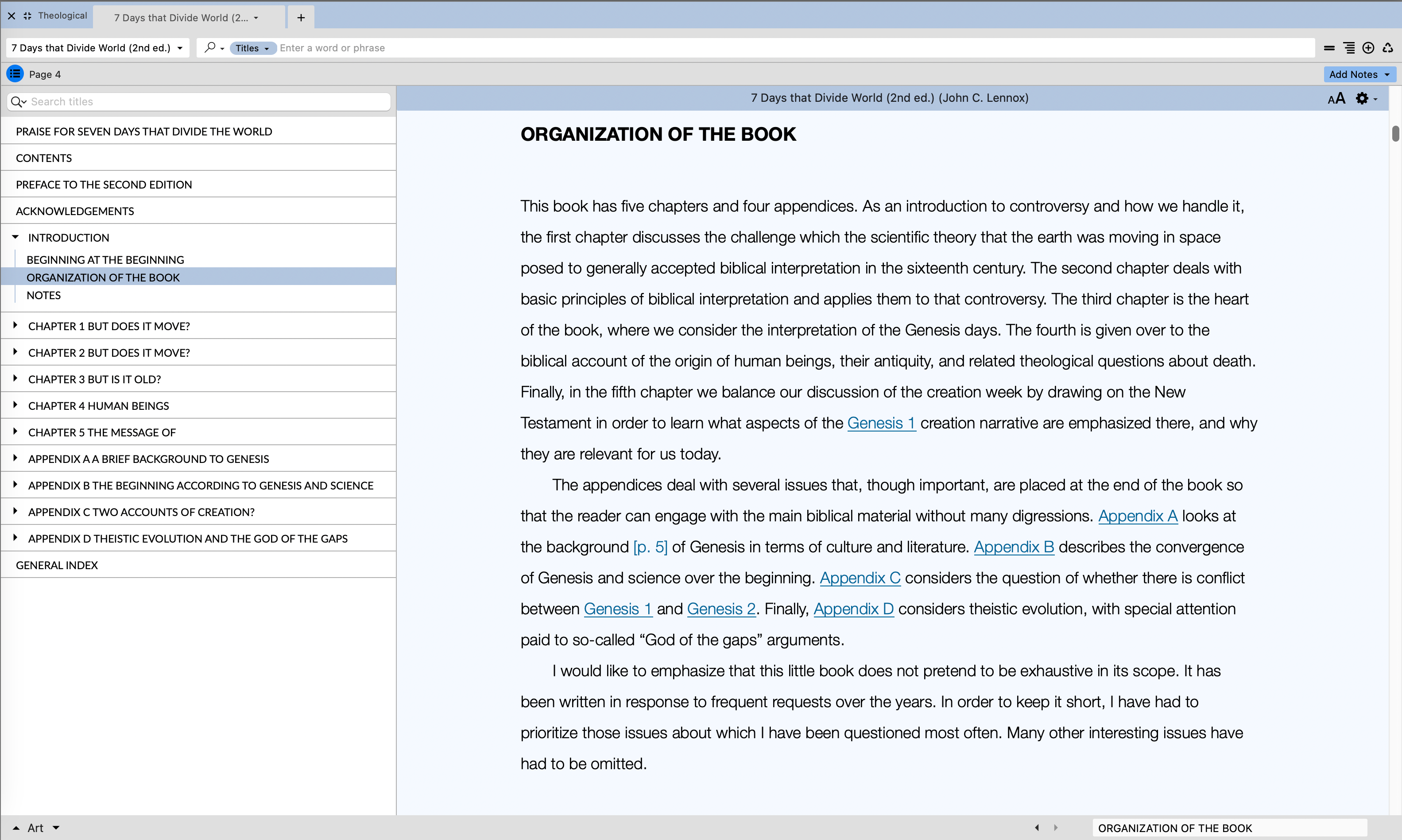
Task: Click the pane title 7 Days that Divide World (John C. Lennox)
Action: (x=889, y=98)
